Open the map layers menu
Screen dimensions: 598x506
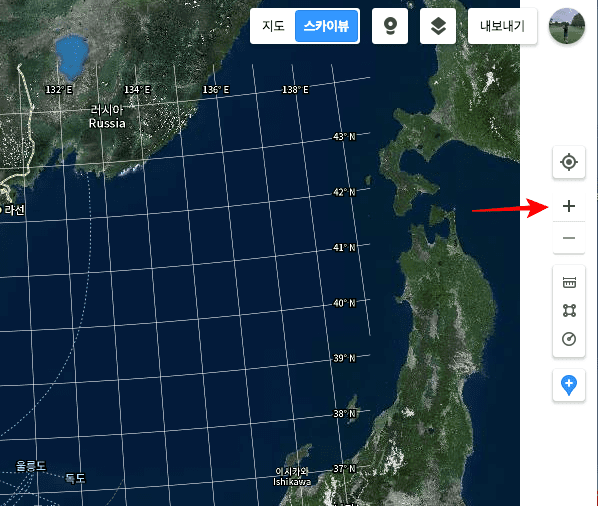[x=438, y=26]
